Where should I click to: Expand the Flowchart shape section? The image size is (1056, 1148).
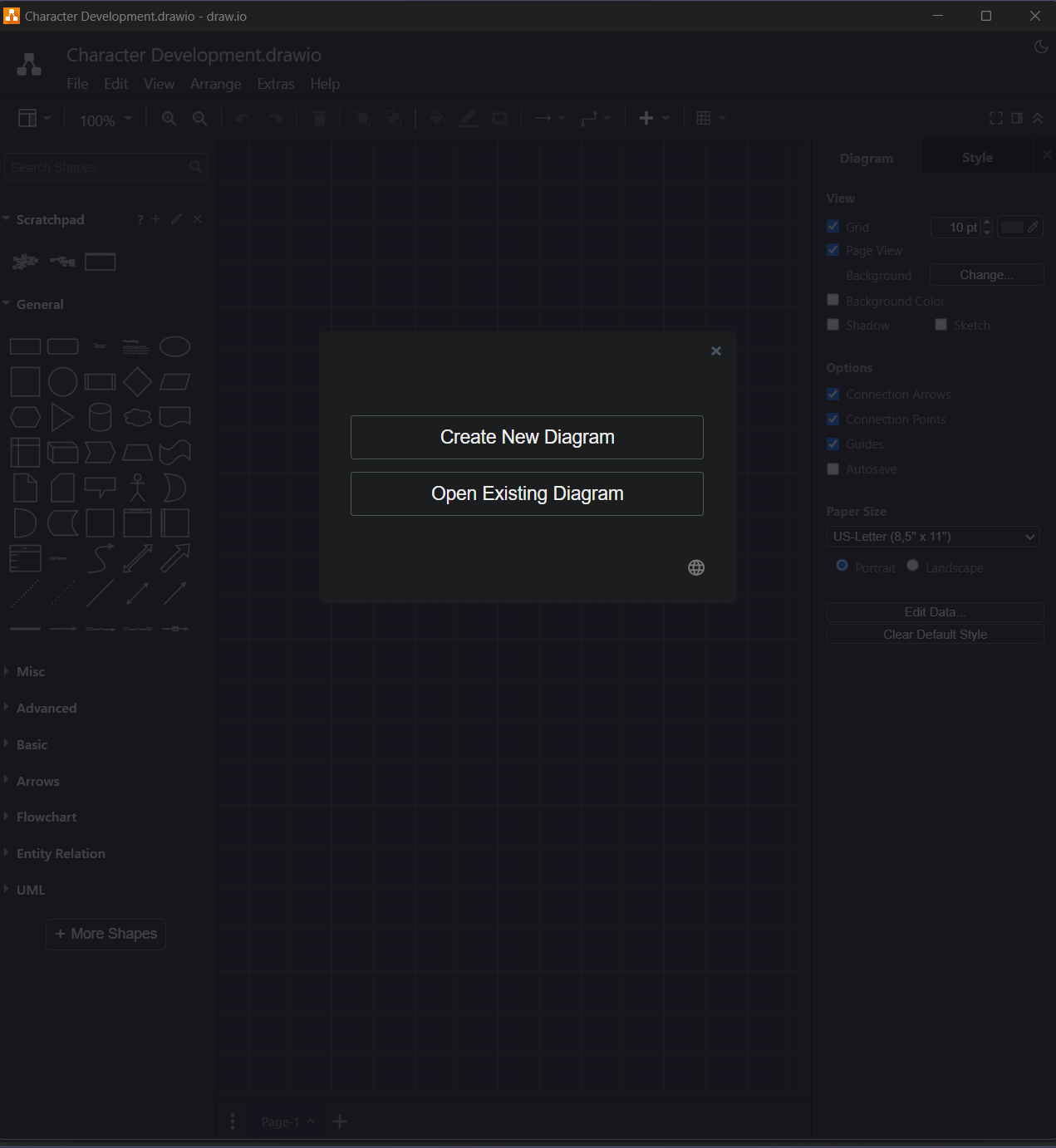pos(46,817)
